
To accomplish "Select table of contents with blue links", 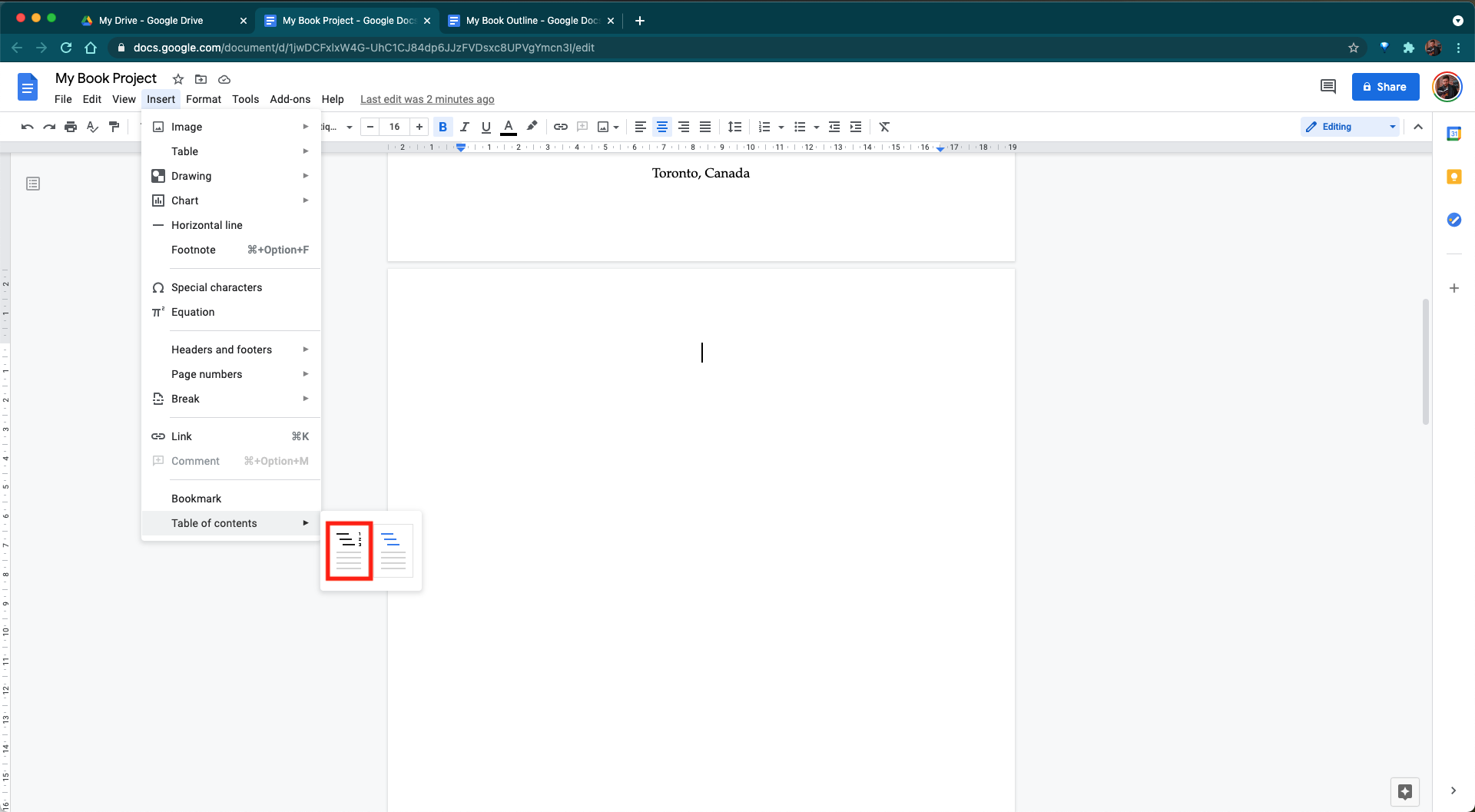I will tap(393, 551).
